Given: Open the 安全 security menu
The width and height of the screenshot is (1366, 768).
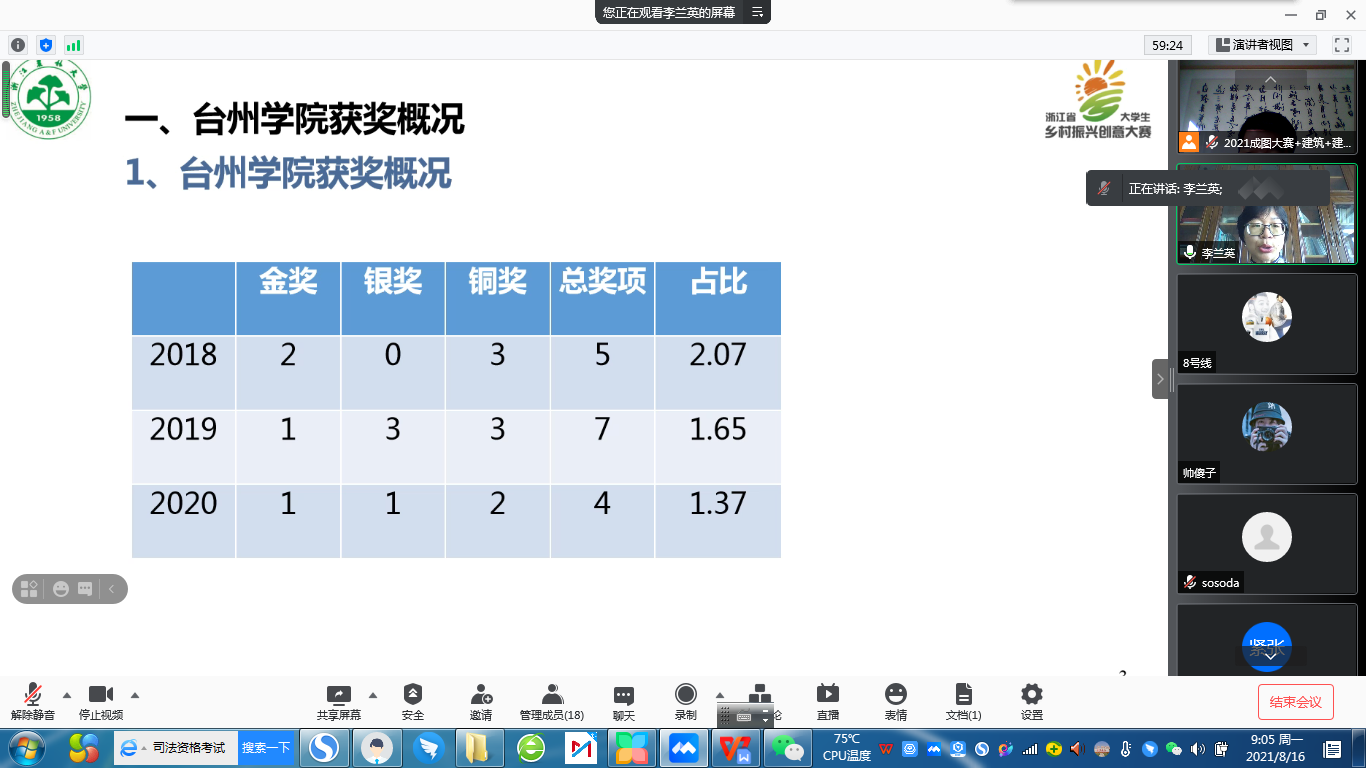Looking at the screenshot, I should 412,701.
